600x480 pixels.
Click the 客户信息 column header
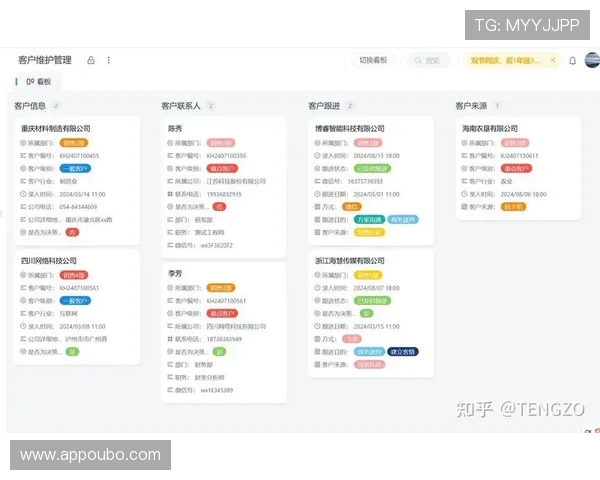(x=30, y=106)
